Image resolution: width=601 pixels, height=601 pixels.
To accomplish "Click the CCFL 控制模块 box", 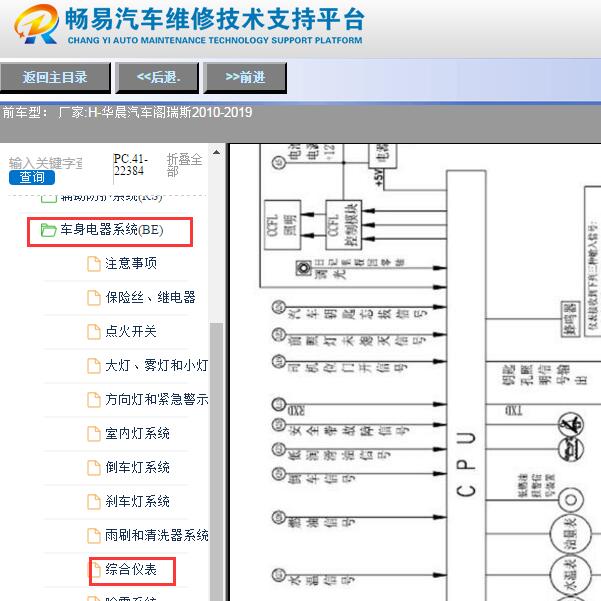I will (343, 225).
